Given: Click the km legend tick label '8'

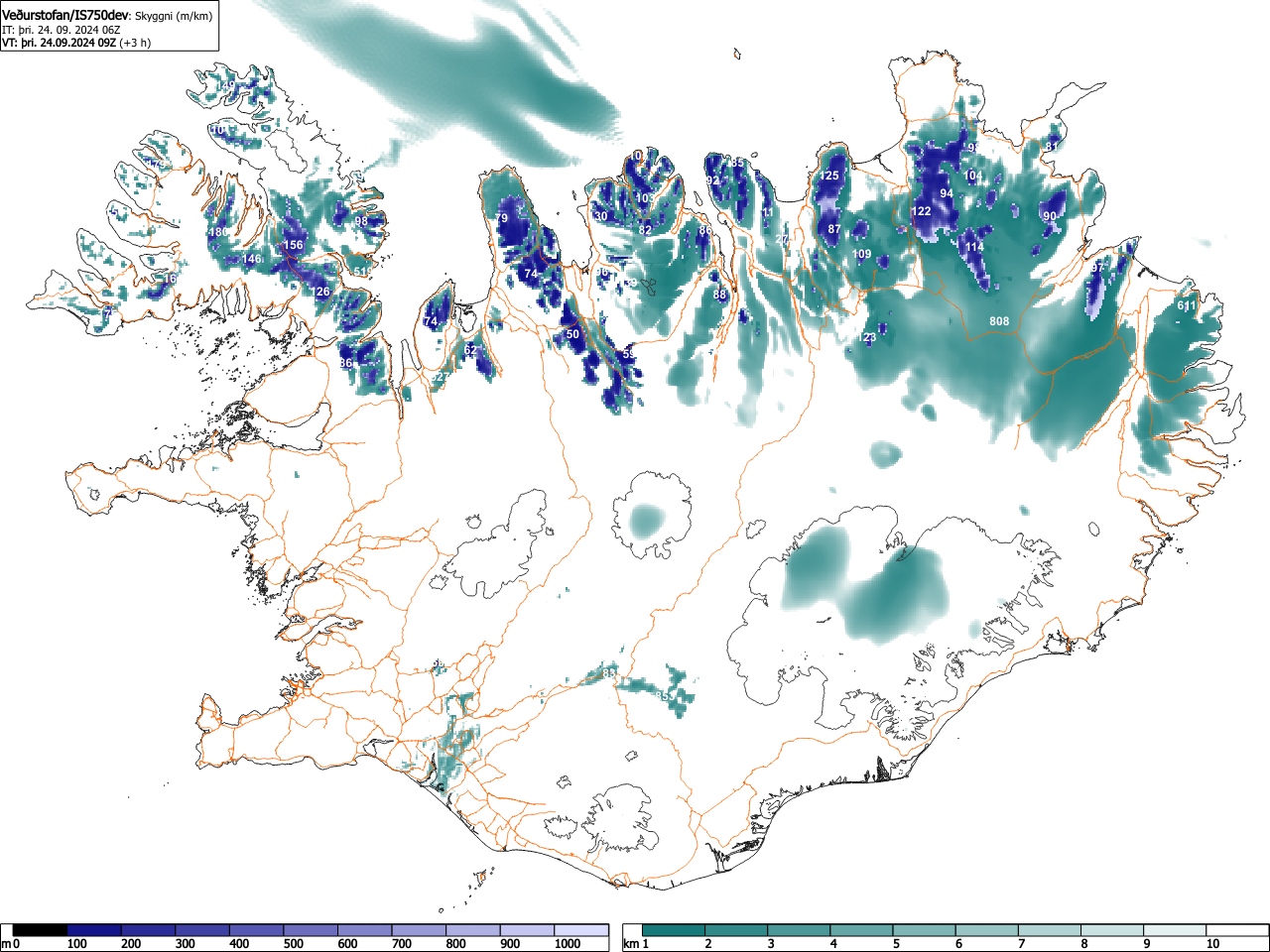Looking at the screenshot, I should pos(1084,944).
